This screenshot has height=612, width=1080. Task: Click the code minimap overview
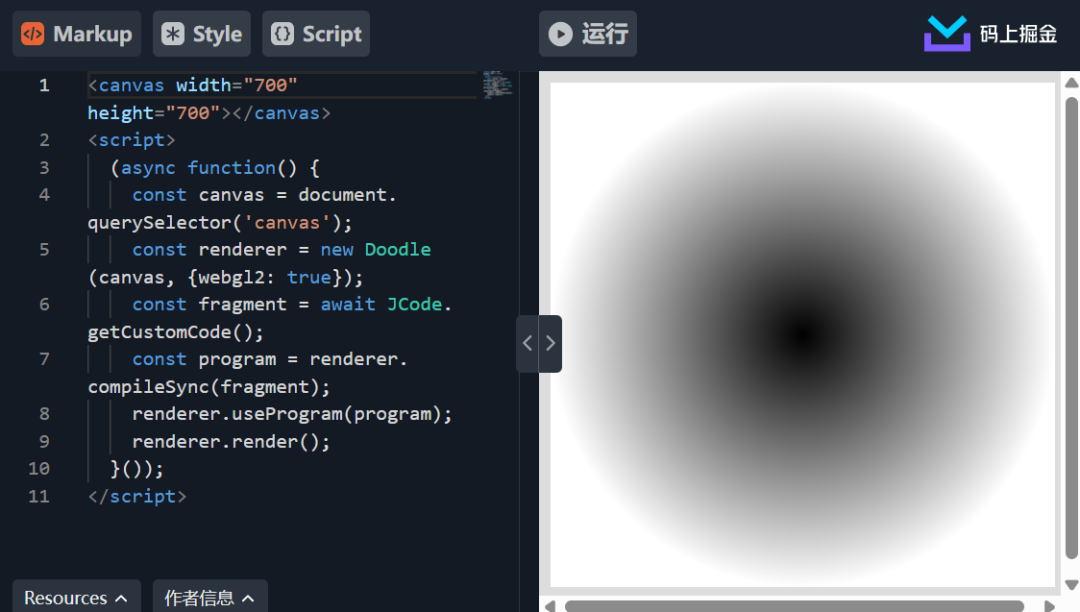point(497,85)
